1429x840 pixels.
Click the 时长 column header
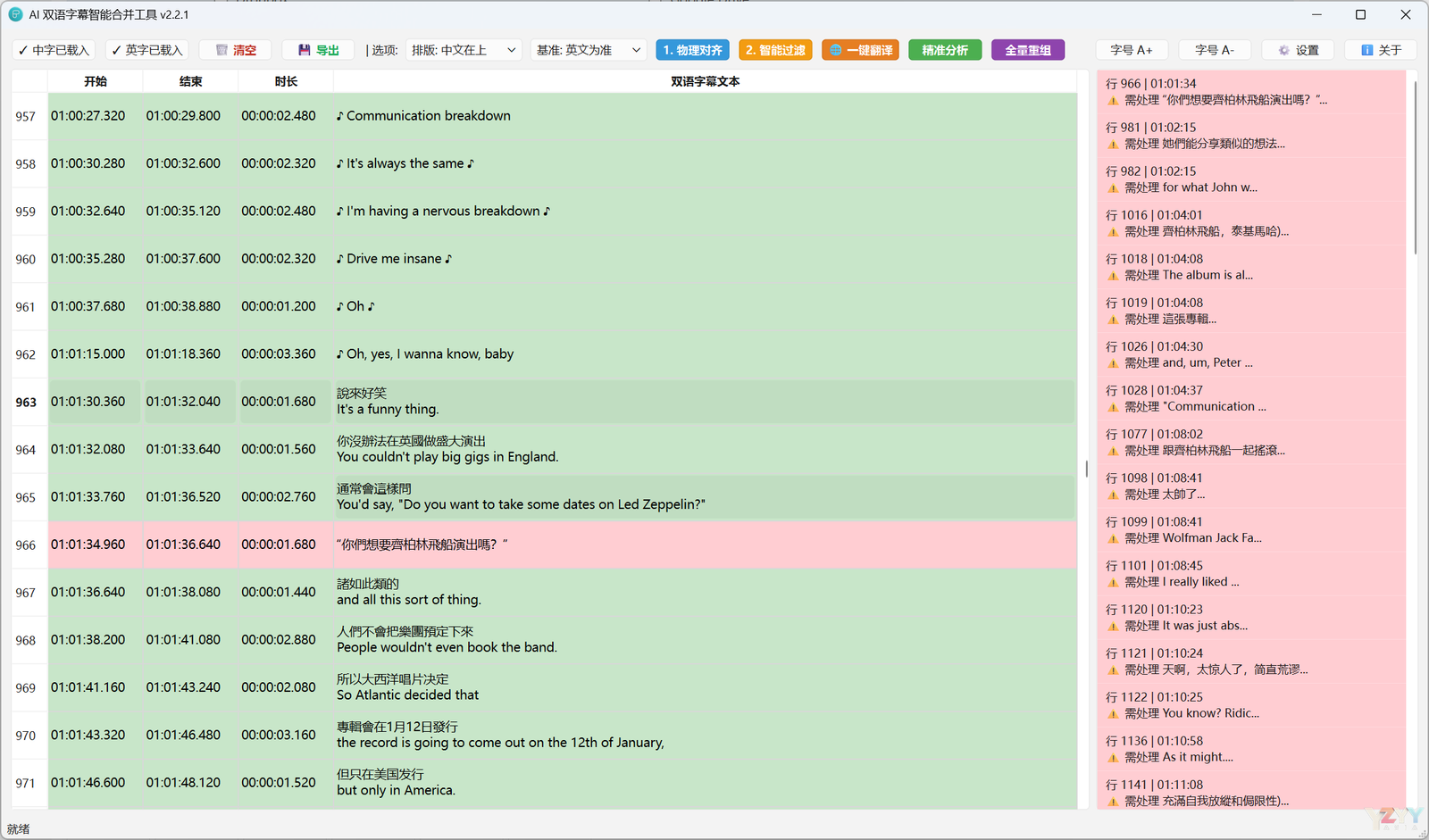click(x=286, y=81)
